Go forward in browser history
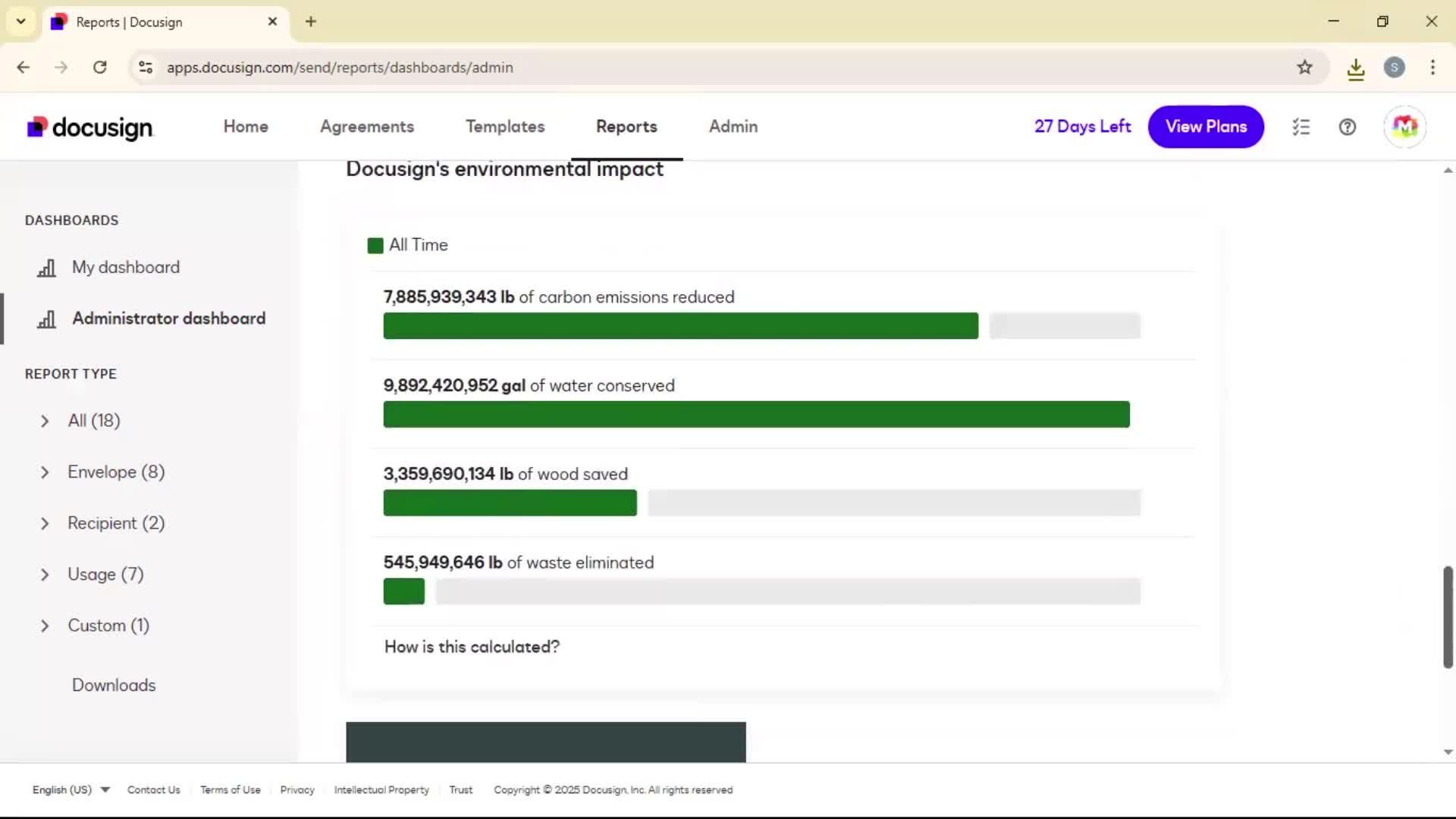Viewport: 1456px width, 819px height. (x=61, y=67)
